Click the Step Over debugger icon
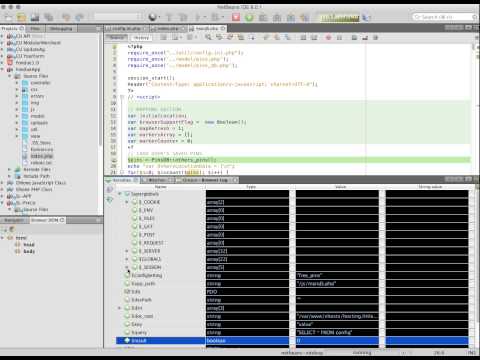The height and width of the screenshot is (360, 480). (263, 17)
